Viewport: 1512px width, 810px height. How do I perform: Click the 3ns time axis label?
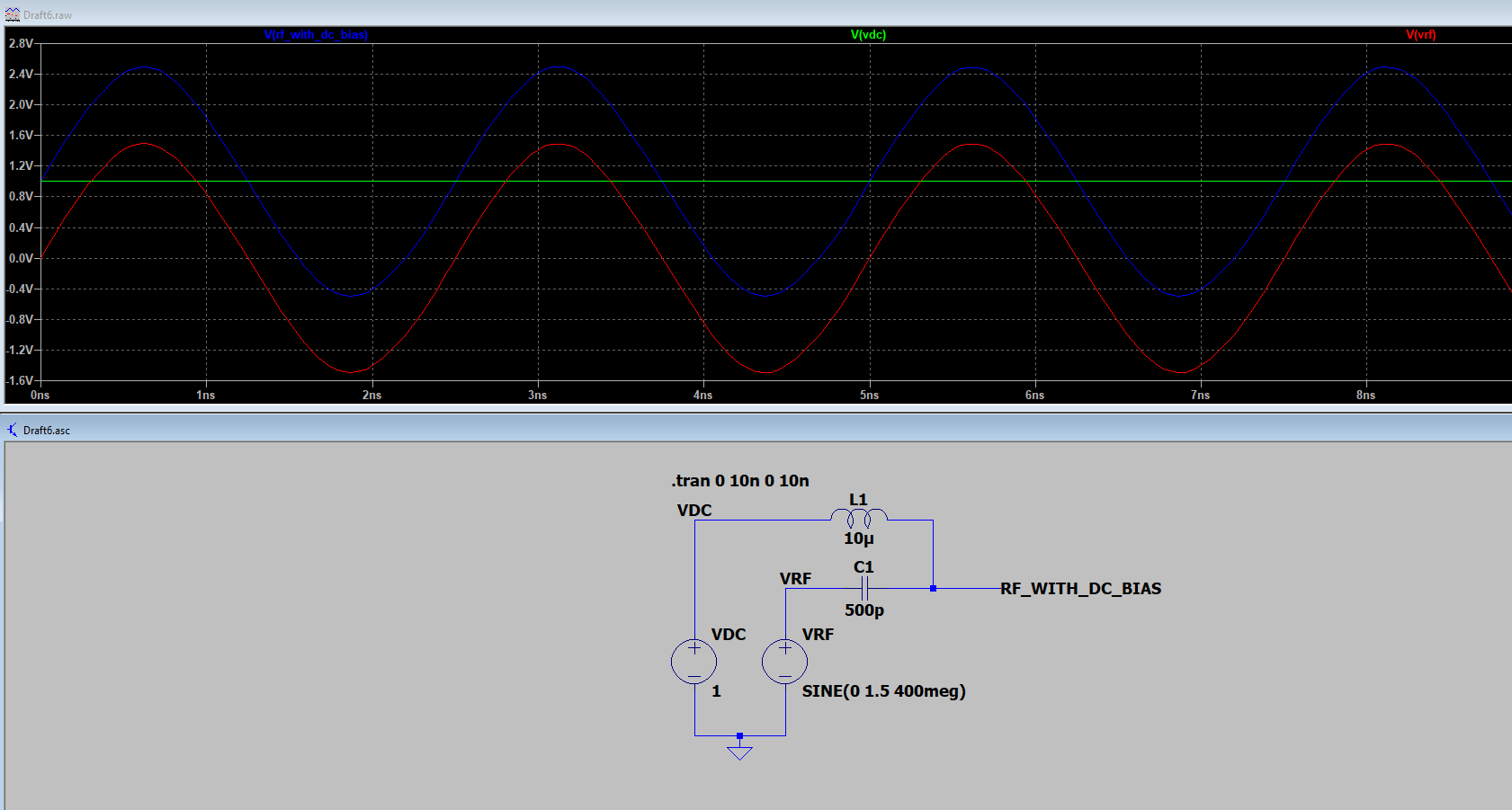click(x=537, y=395)
